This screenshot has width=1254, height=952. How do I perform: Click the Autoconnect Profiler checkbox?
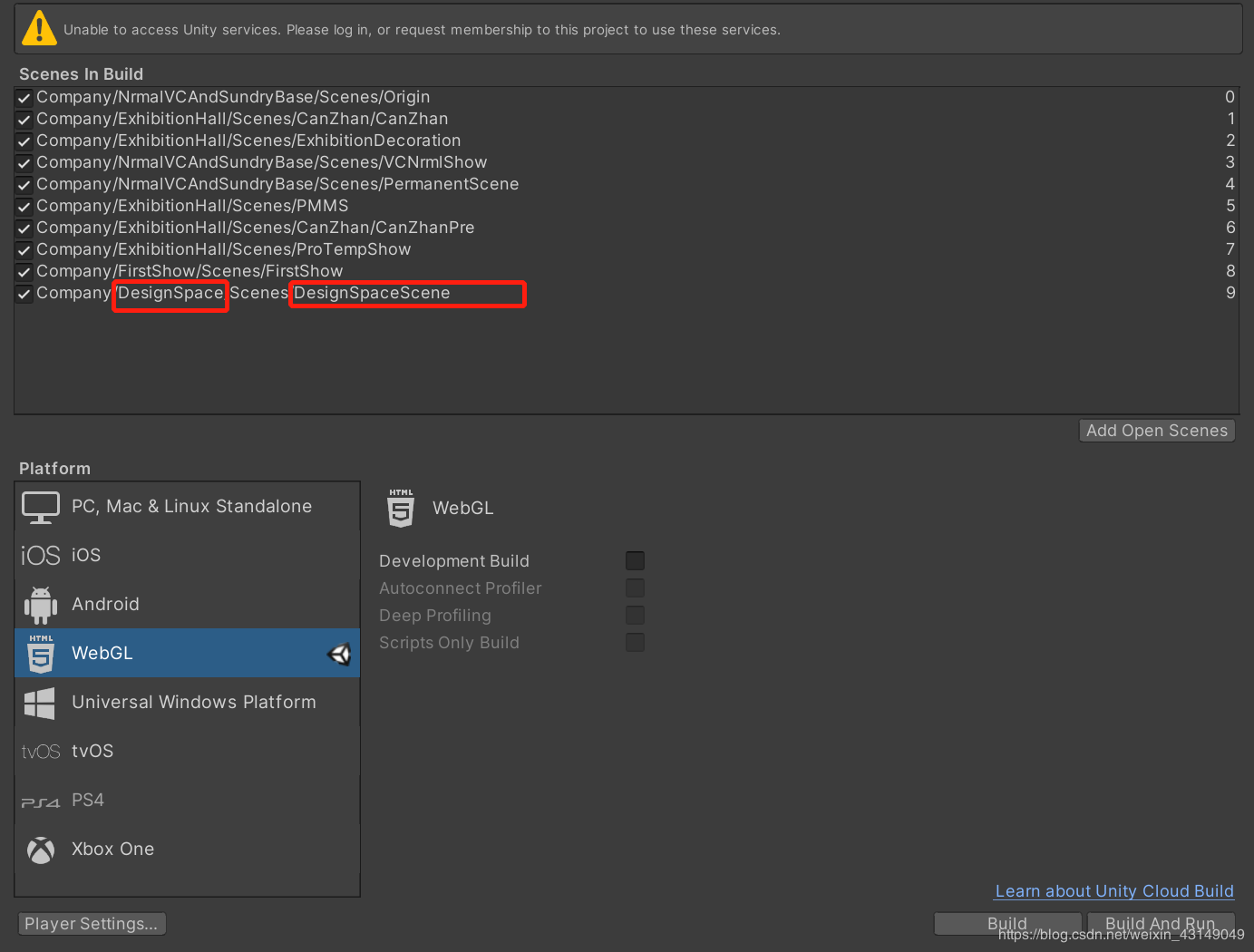click(636, 588)
